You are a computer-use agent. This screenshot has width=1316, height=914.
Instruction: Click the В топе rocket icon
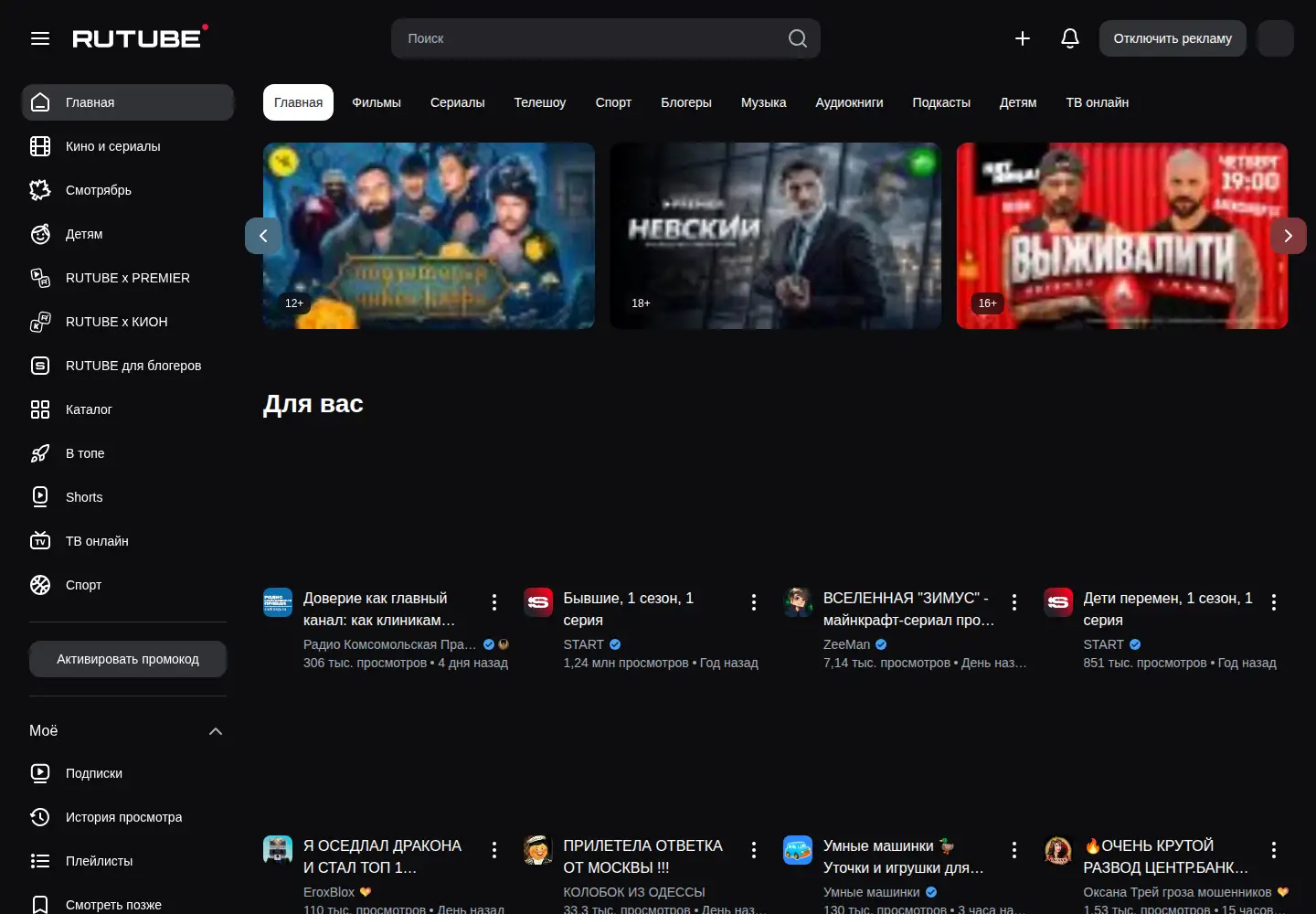[40, 453]
